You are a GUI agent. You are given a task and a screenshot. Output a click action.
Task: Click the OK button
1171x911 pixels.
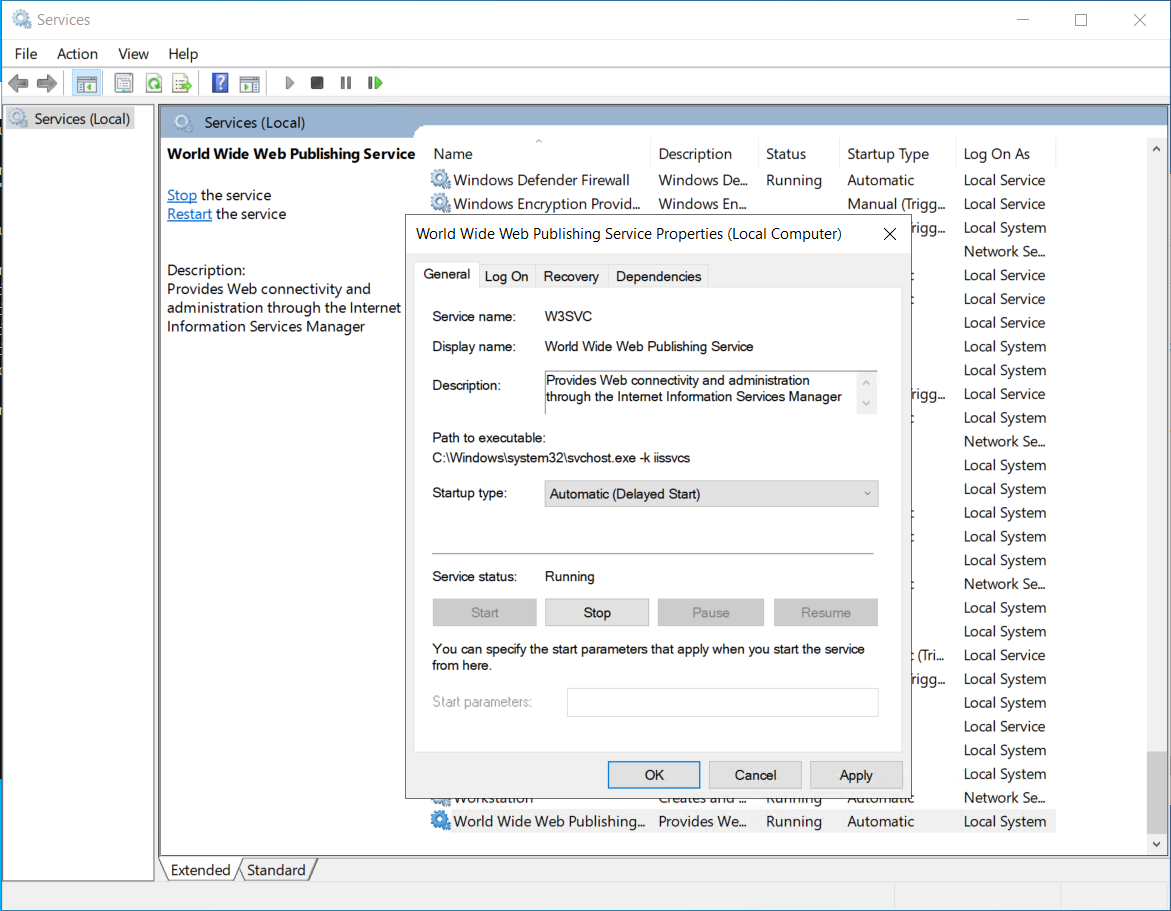tap(653, 775)
